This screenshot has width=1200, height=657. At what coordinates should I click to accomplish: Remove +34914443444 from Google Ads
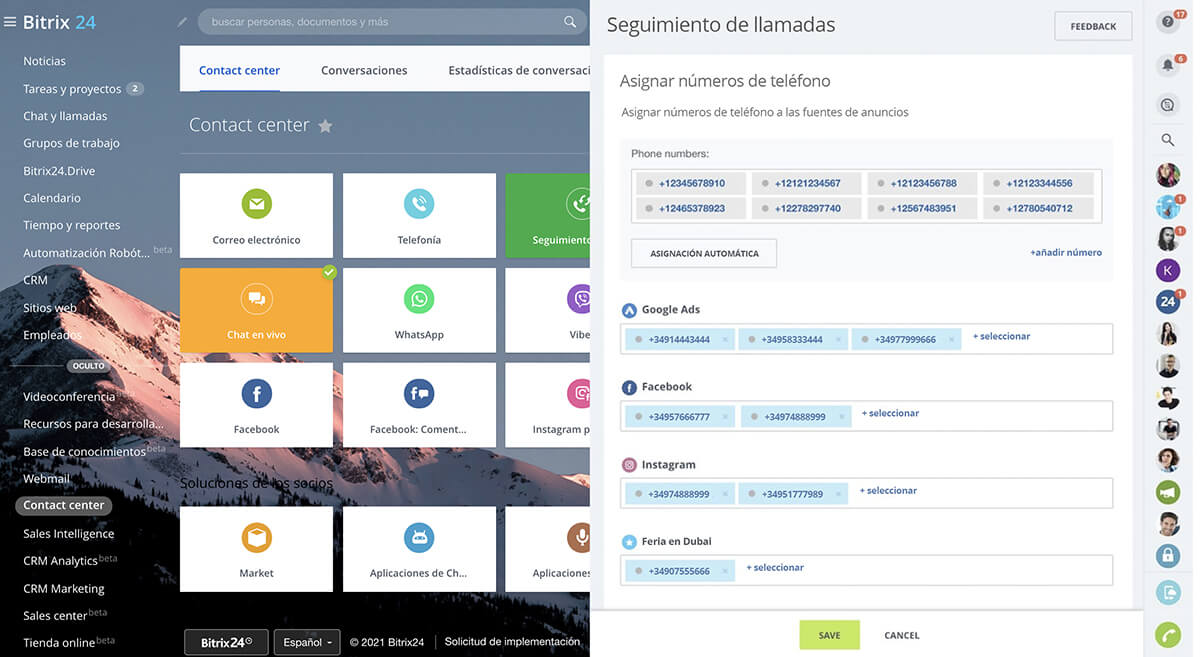[x=725, y=340]
